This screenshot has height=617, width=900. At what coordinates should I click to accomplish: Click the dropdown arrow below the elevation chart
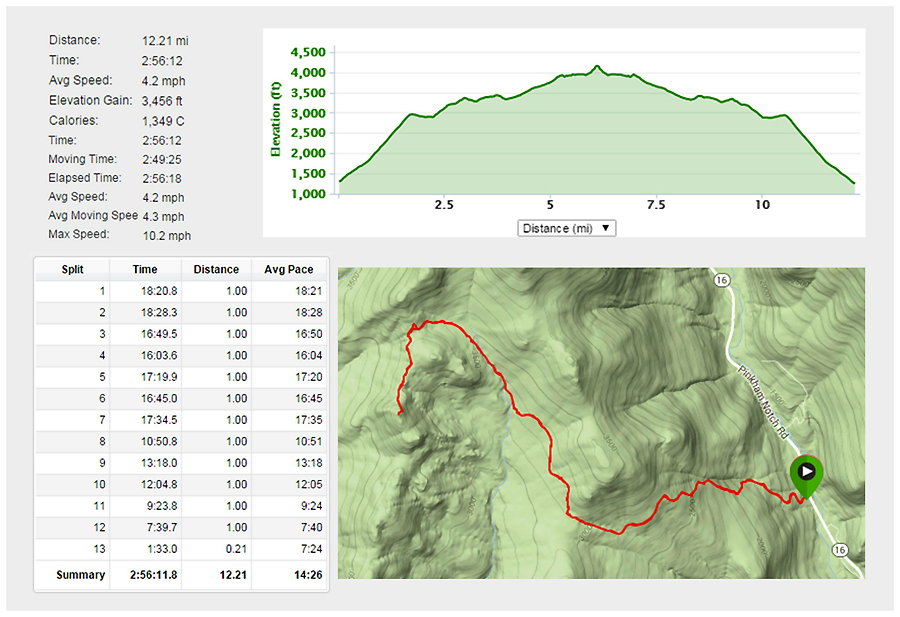[606, 228]
